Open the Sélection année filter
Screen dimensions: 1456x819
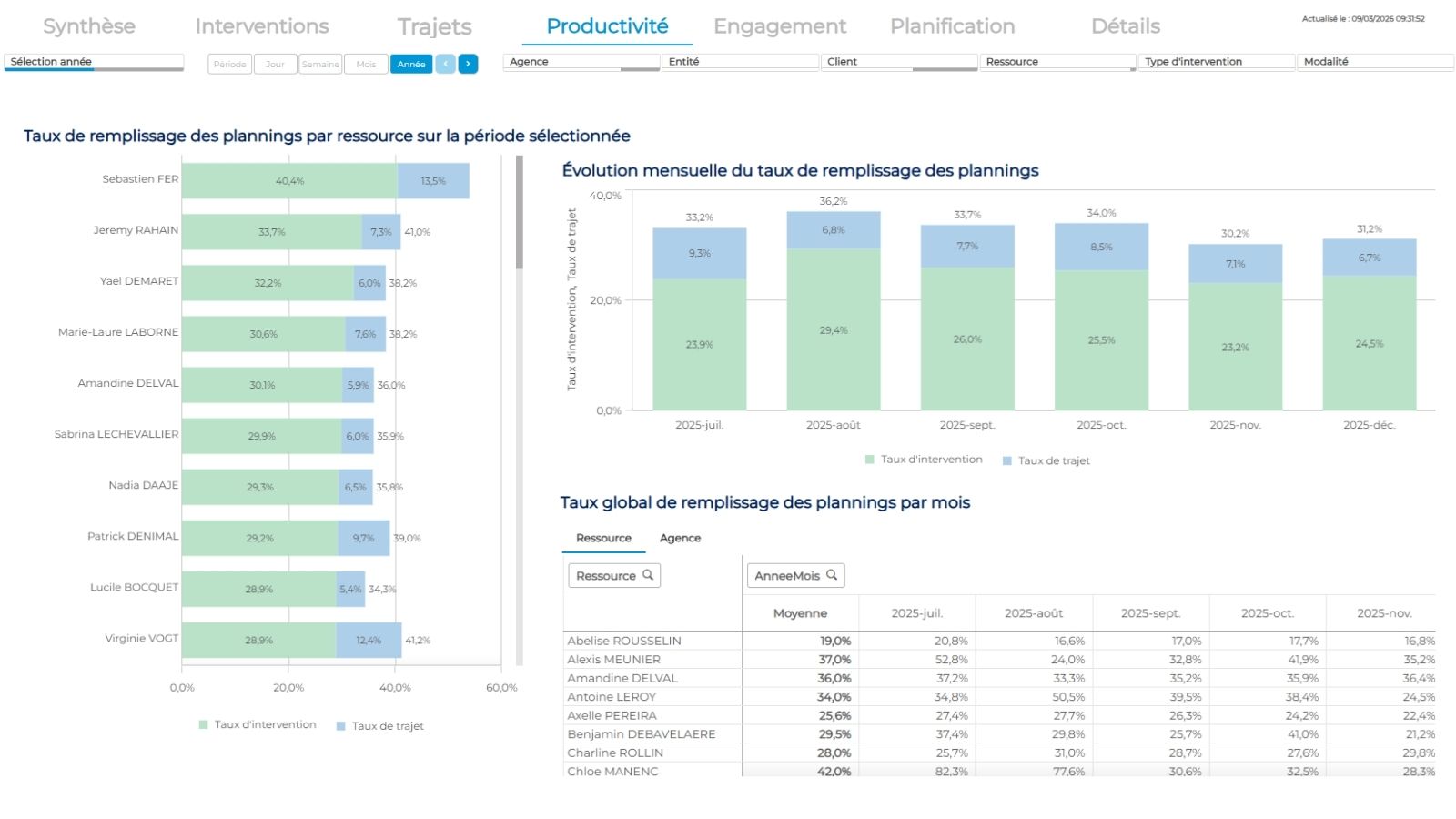click(x=94, y=62)
